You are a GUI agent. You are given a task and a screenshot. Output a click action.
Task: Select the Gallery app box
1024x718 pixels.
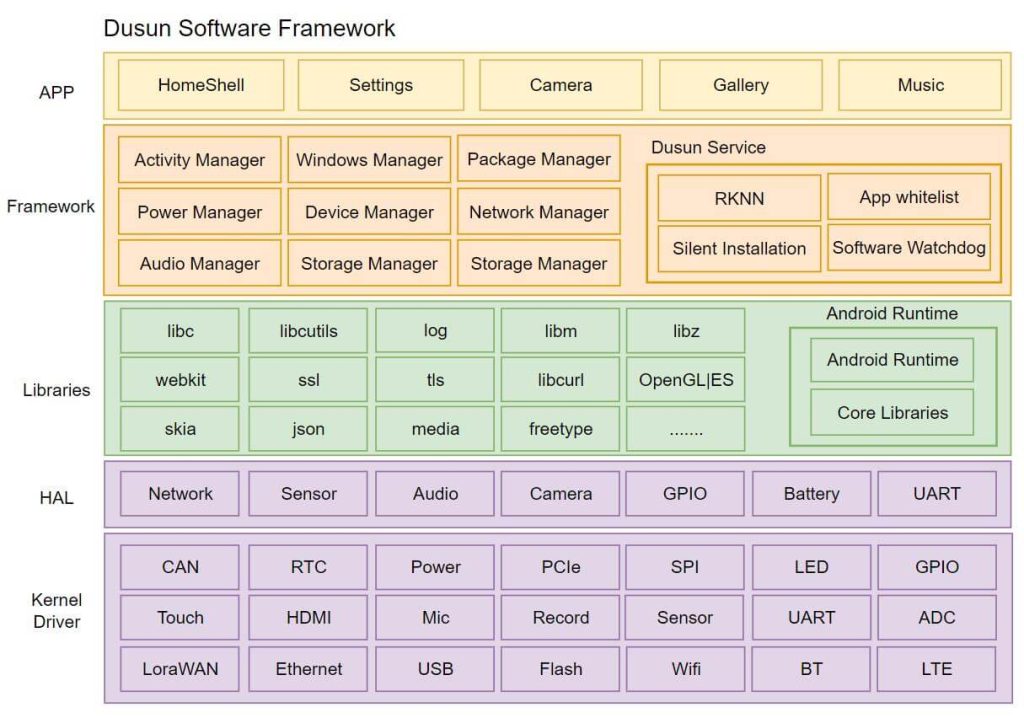coord(741,85)
